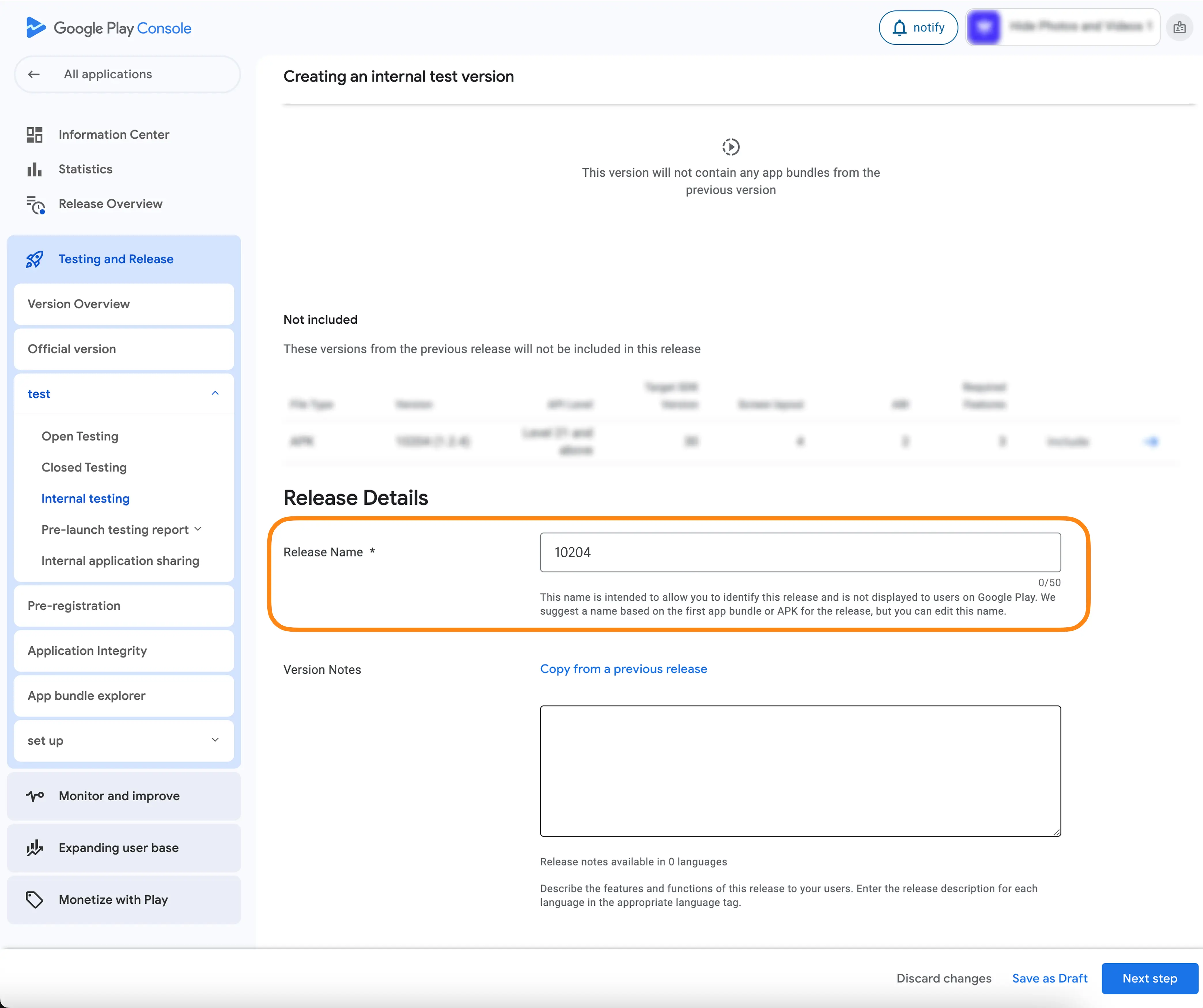Click the Information Center dashboard icon
This screenshot has width=1203, height=1008.
click(34, 135)
